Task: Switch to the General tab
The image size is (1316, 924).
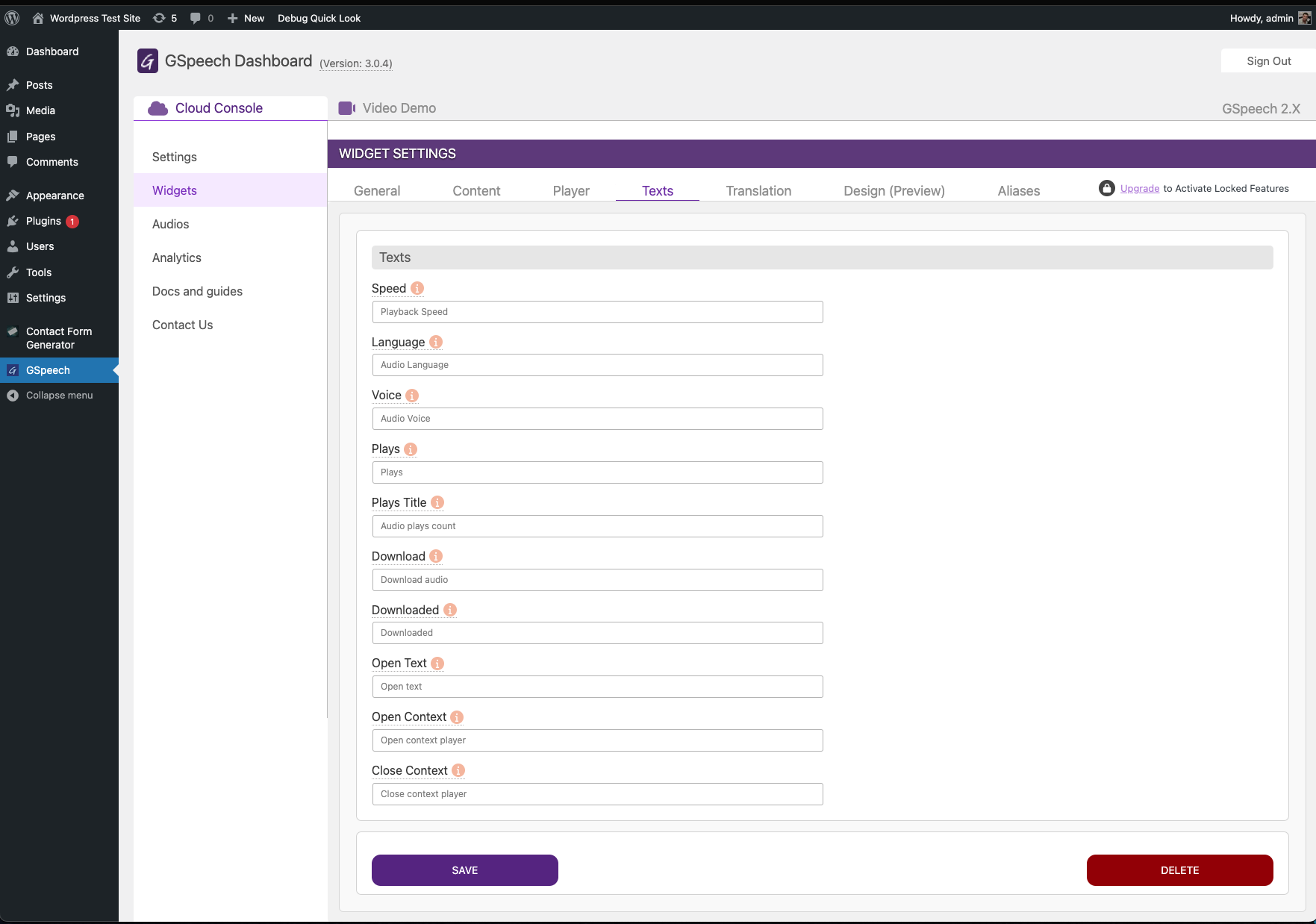Action: 377,191
